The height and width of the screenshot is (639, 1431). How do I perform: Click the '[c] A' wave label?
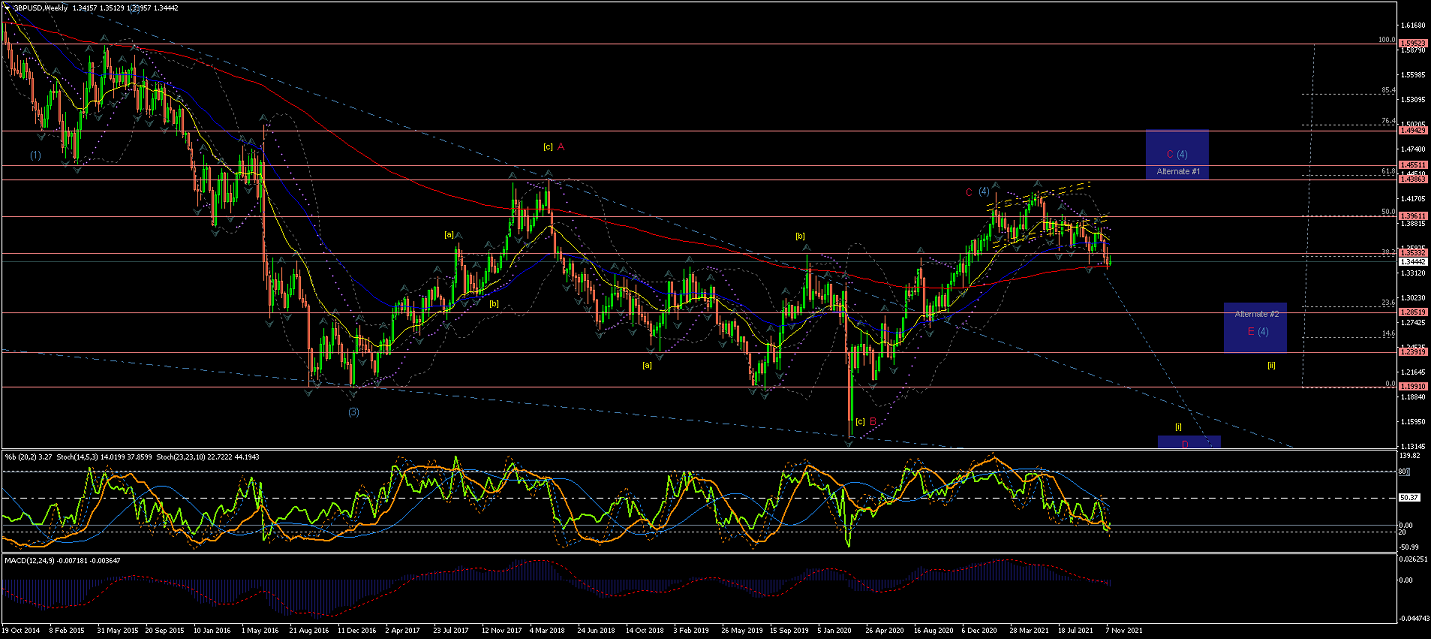click(x=554, y=146)
